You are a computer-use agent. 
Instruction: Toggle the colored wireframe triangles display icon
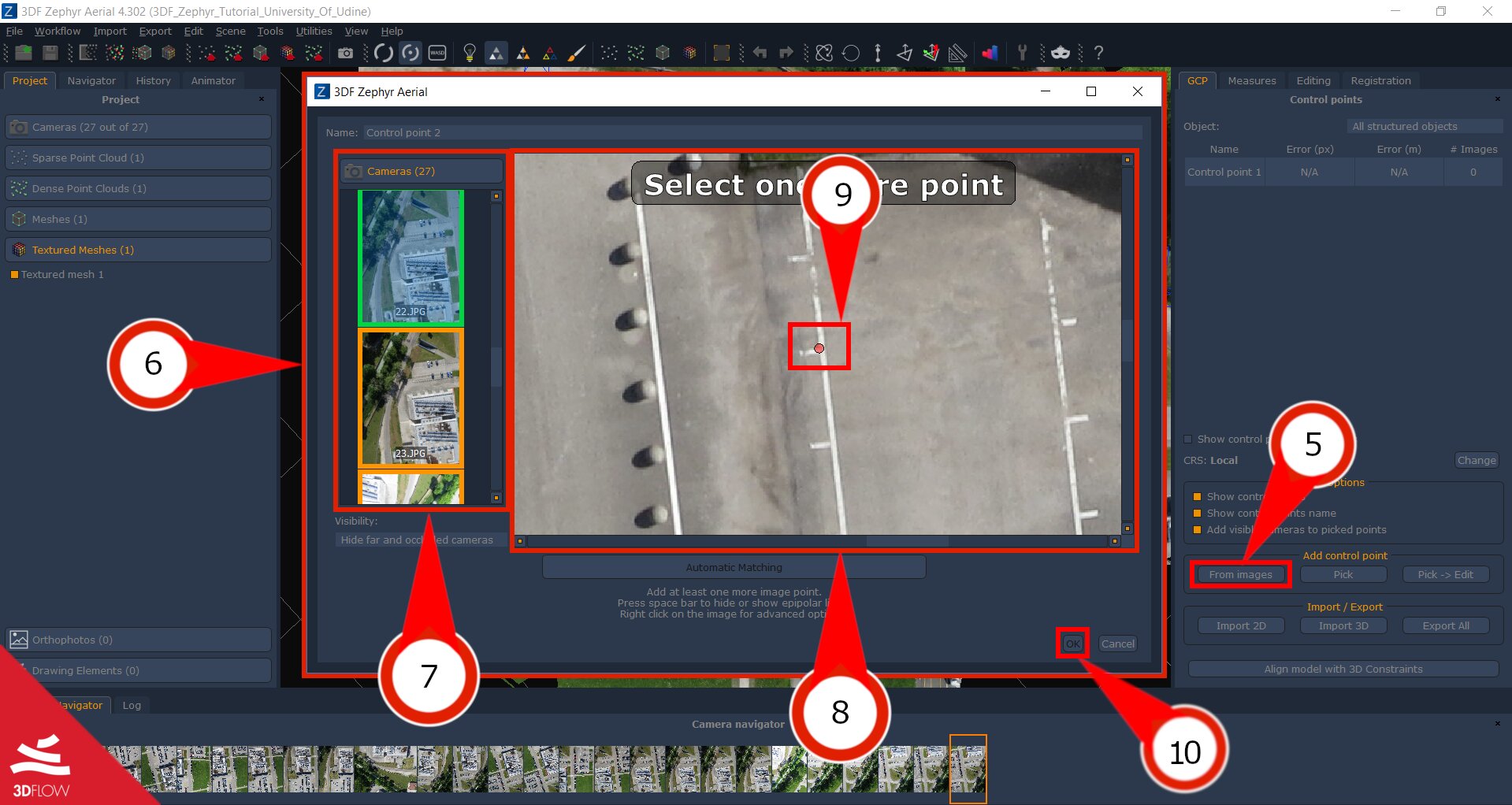549,54
